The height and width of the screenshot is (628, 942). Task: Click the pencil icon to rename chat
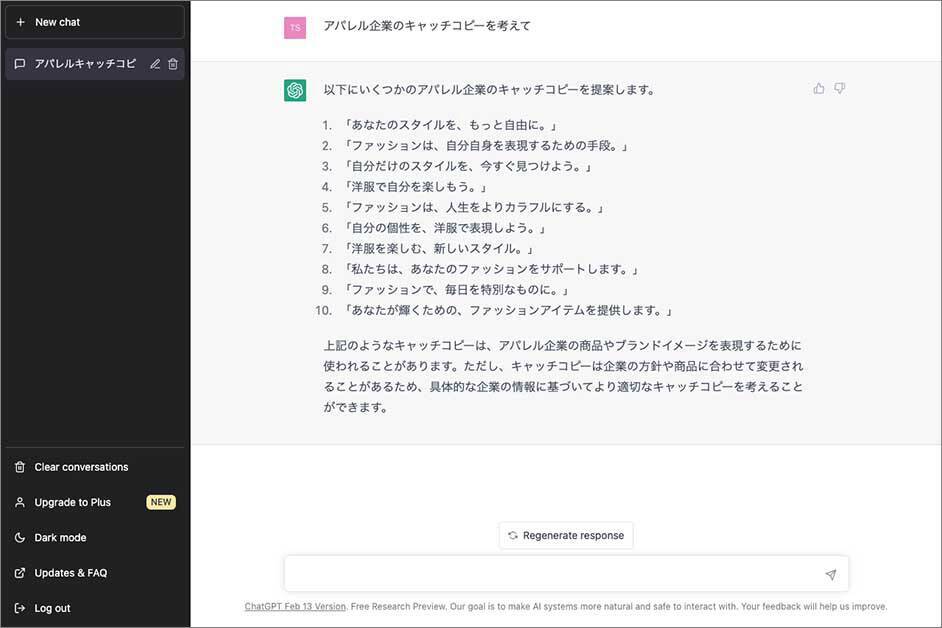point(155,64)
